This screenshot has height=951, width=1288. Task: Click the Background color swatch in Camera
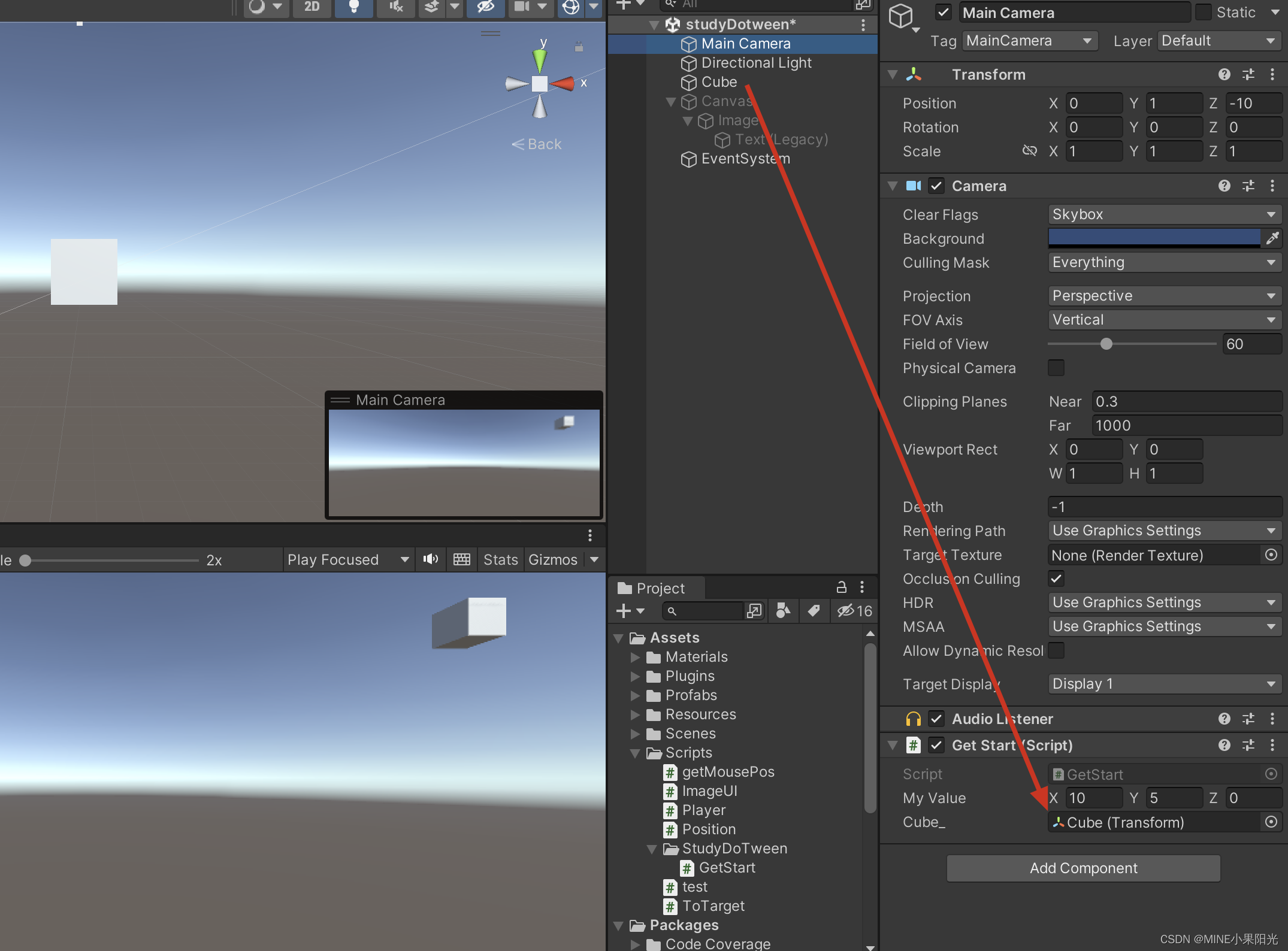(1155, 237)
